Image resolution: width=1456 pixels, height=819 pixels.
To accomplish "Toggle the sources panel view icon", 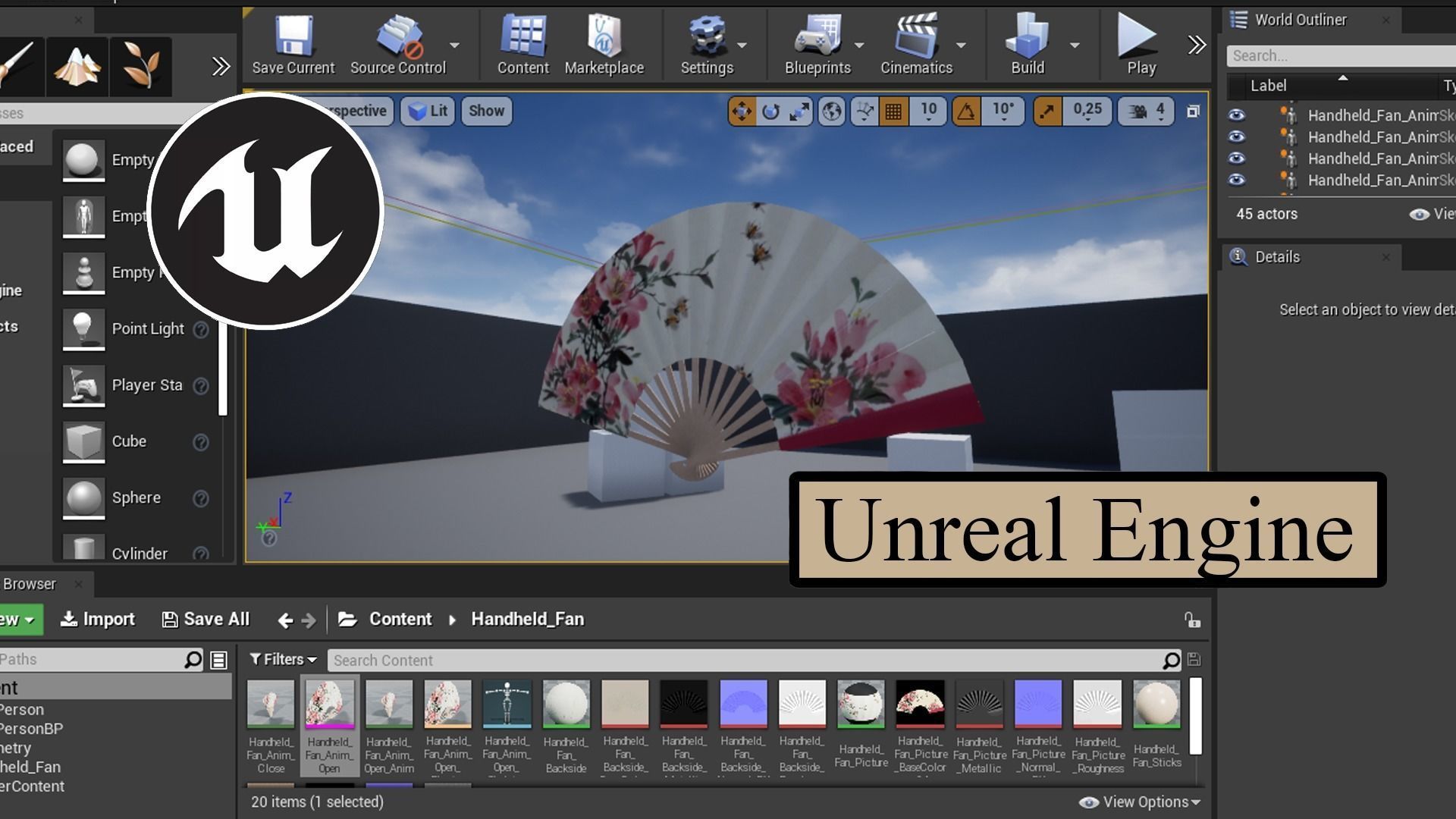I will (x=218, y=661).
